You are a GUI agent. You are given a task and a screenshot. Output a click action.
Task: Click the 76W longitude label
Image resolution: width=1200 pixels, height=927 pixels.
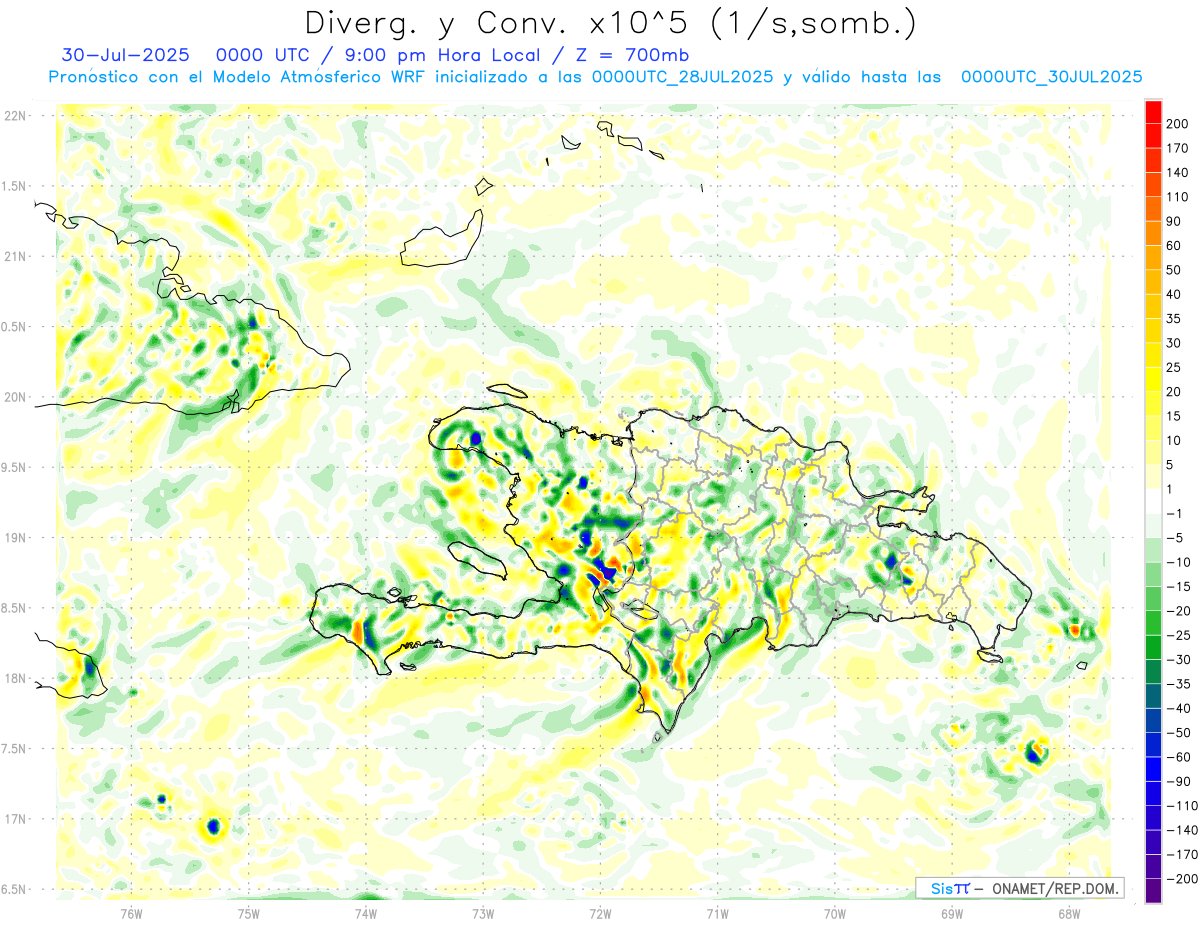click(131, 913)
